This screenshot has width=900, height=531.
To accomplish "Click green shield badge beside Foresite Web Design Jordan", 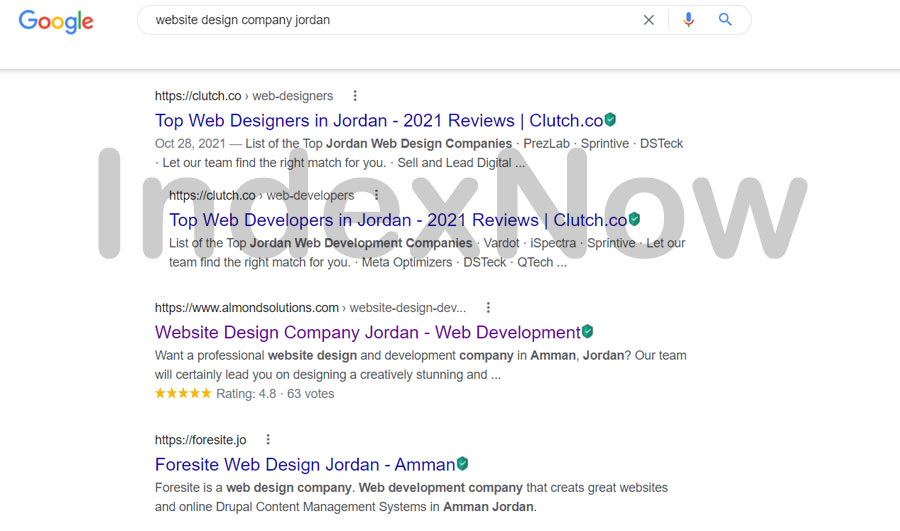I will 462,463.
